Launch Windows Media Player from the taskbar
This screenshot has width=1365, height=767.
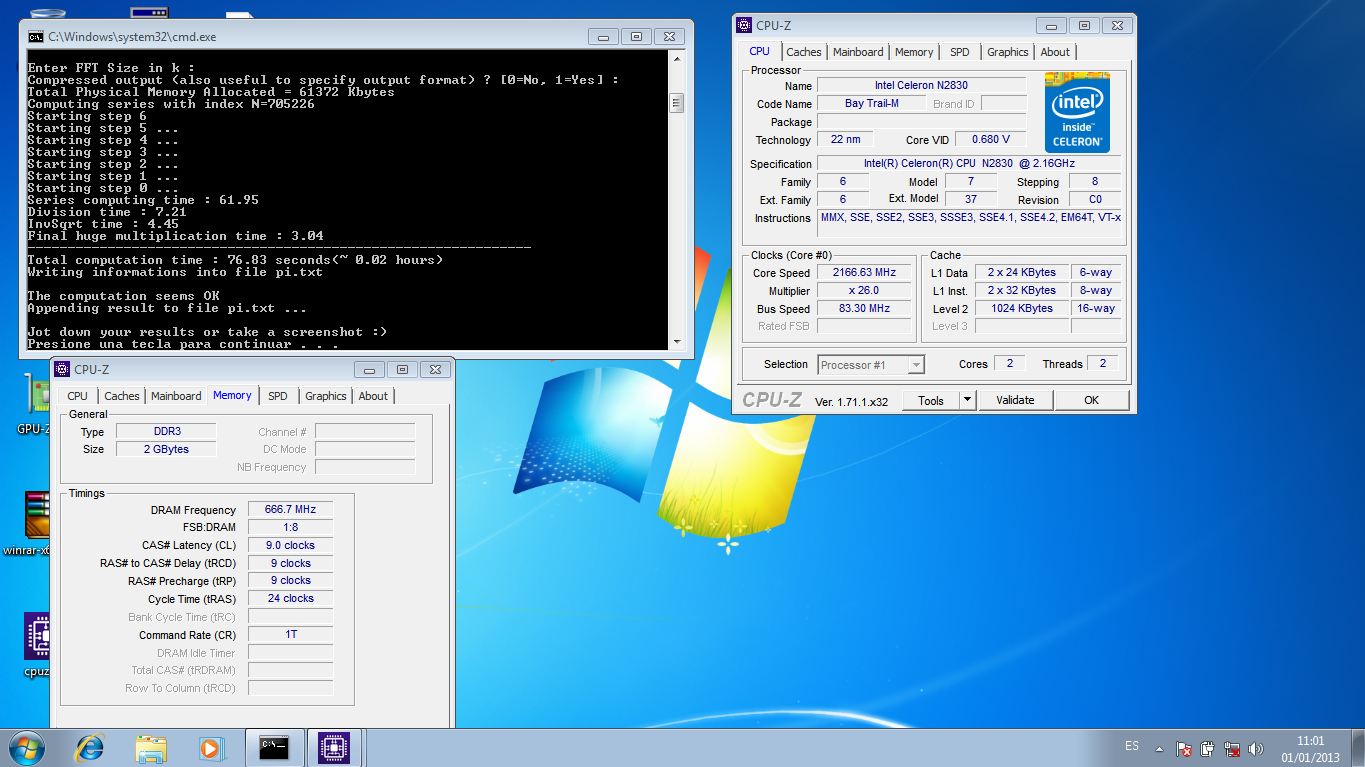click(211, 747)
